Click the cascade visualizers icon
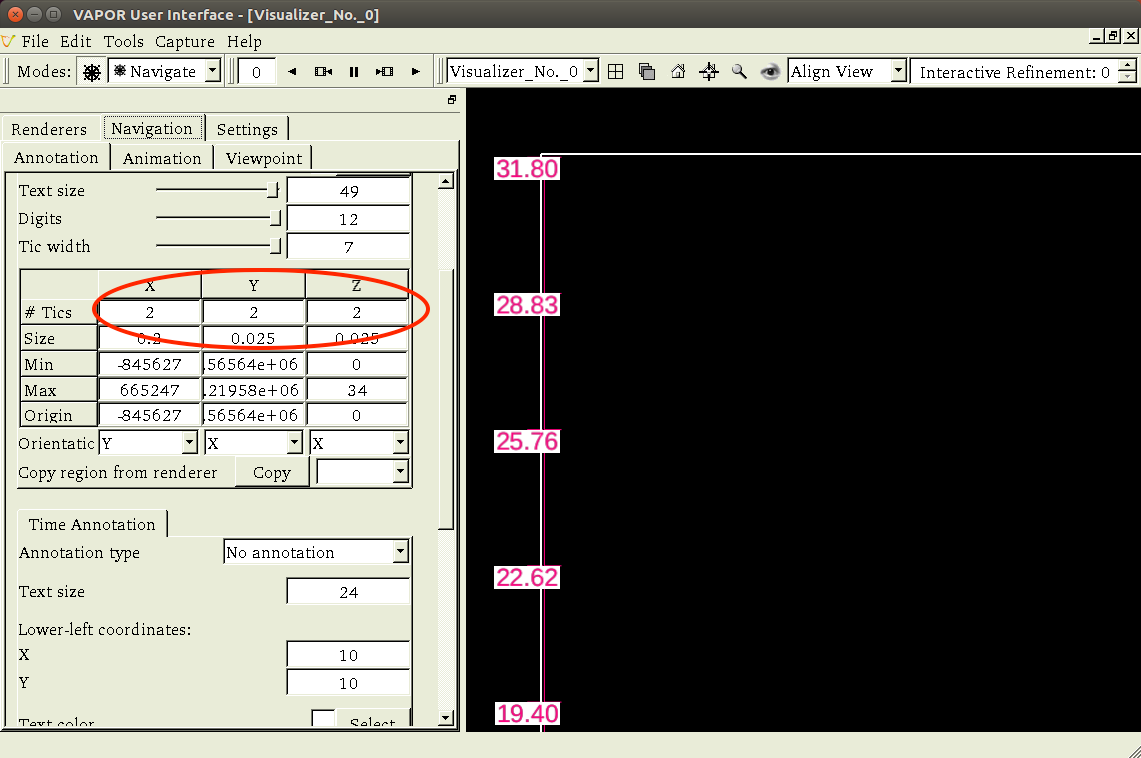Viewport: 1141px width, 758px height. point(647,71)
